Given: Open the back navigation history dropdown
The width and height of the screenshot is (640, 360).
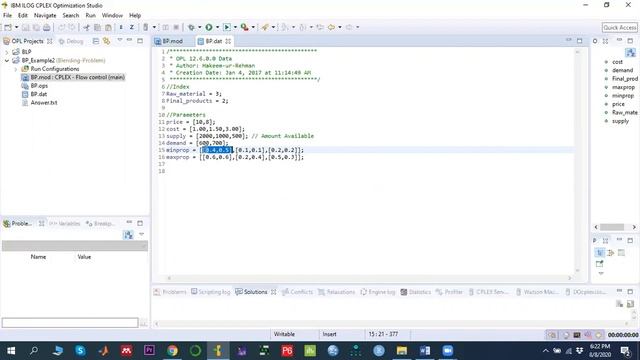Looking at the screenshot, I should 340,27.
